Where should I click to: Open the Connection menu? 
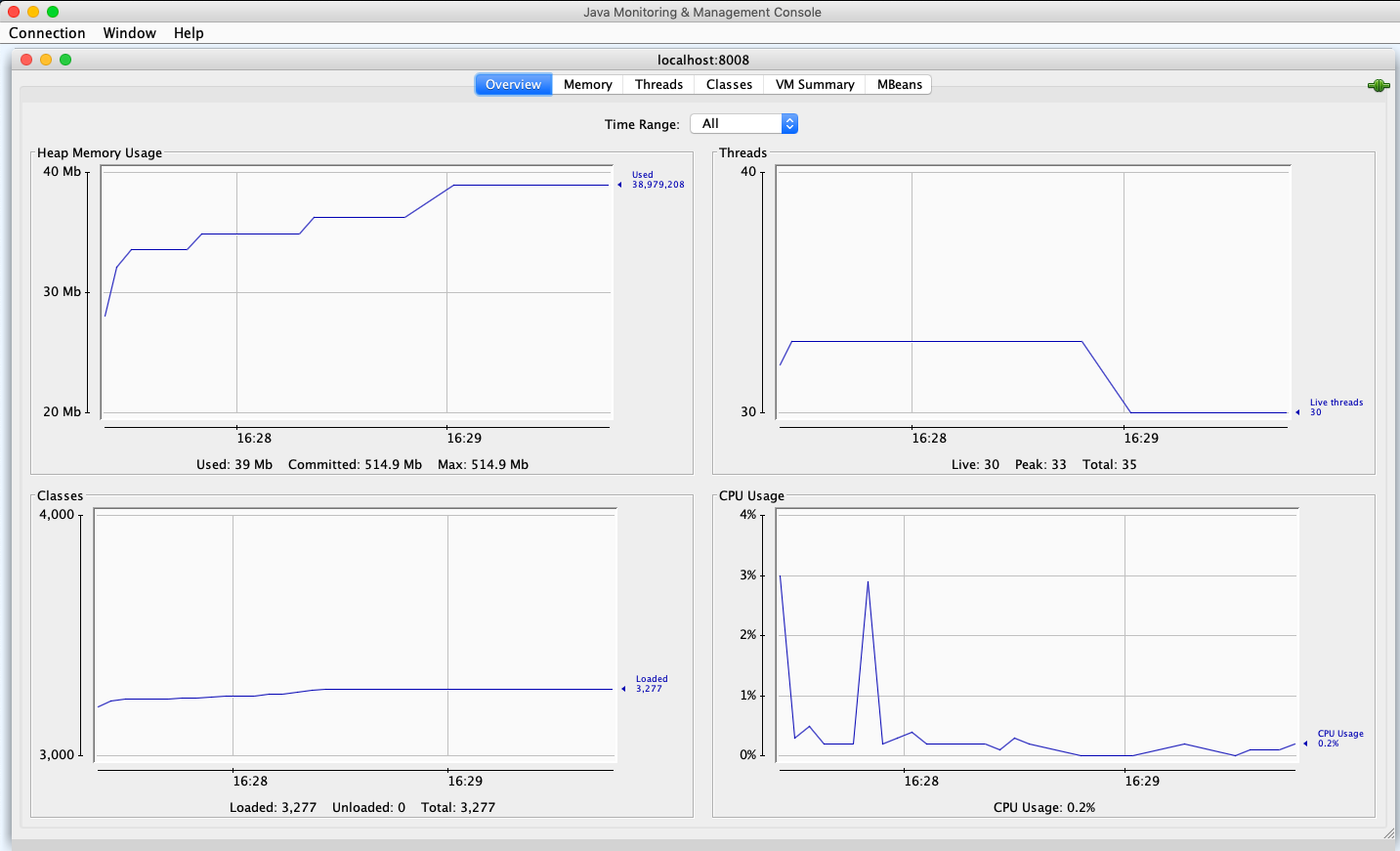click(x=47, y=33)
